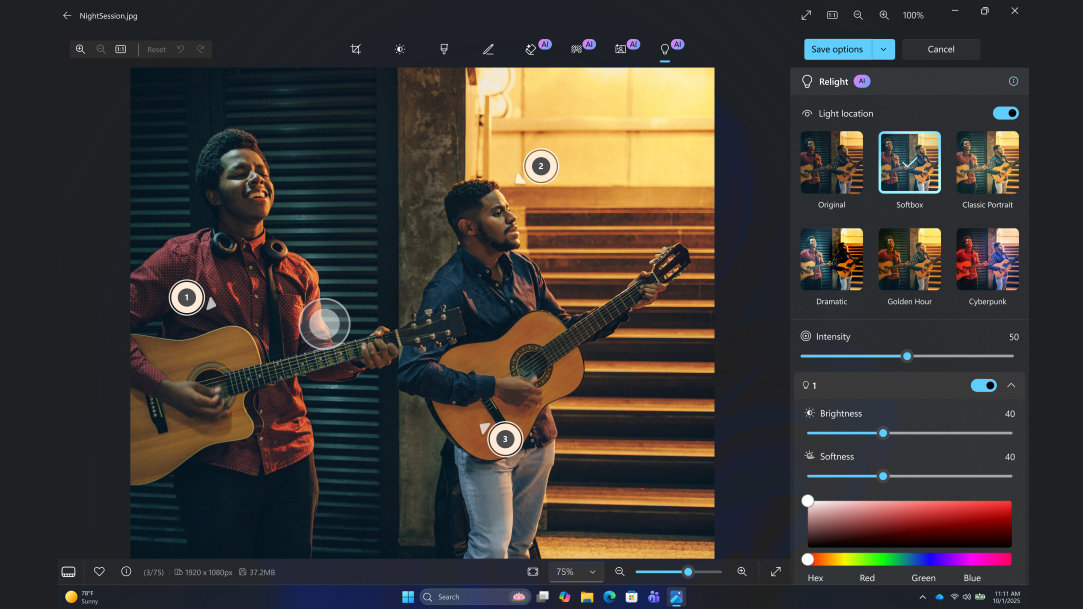Select the Filter tool
Screen dimensions: 1083x609
[443, 48]
